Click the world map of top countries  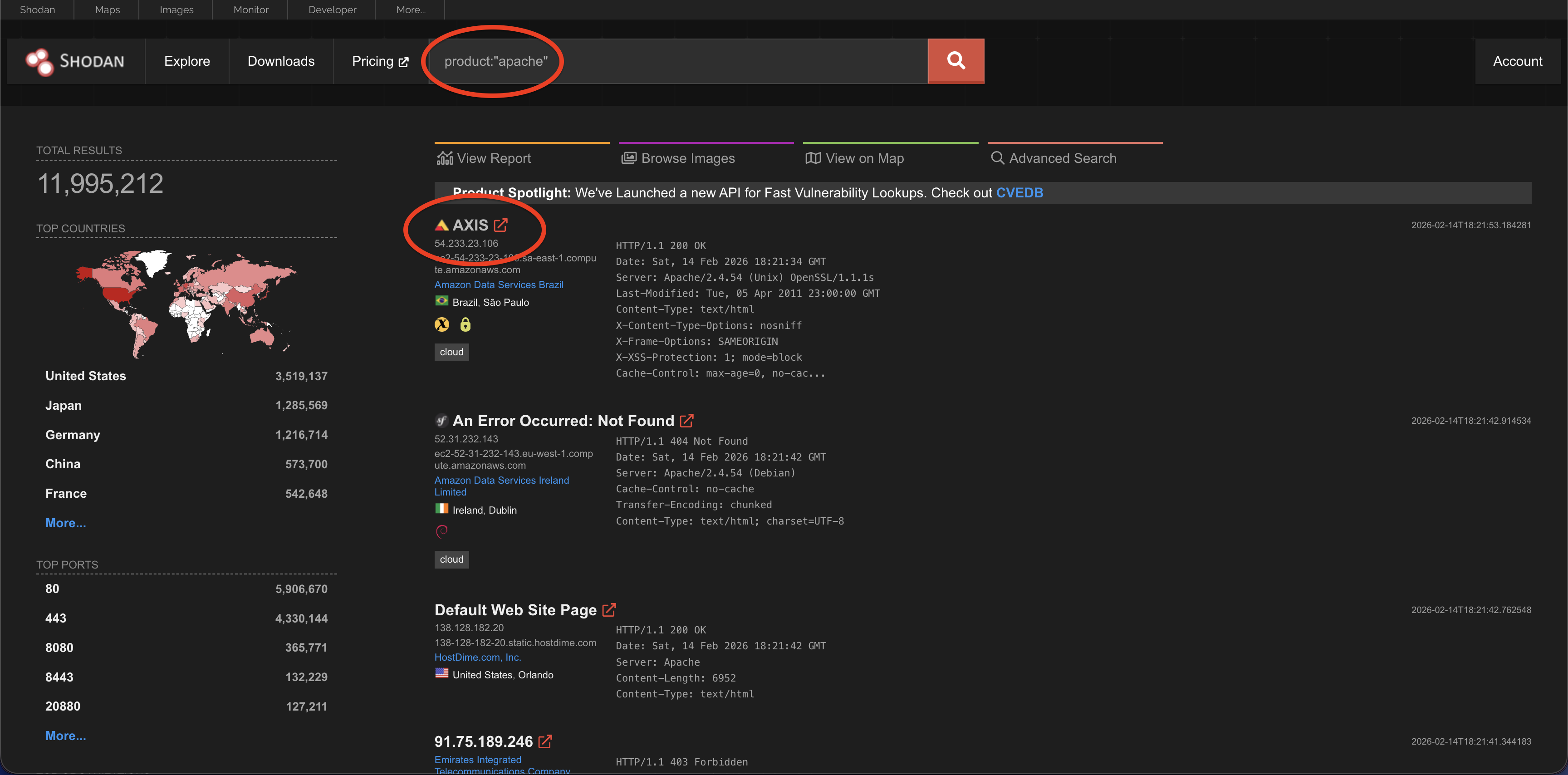point(186,301)
